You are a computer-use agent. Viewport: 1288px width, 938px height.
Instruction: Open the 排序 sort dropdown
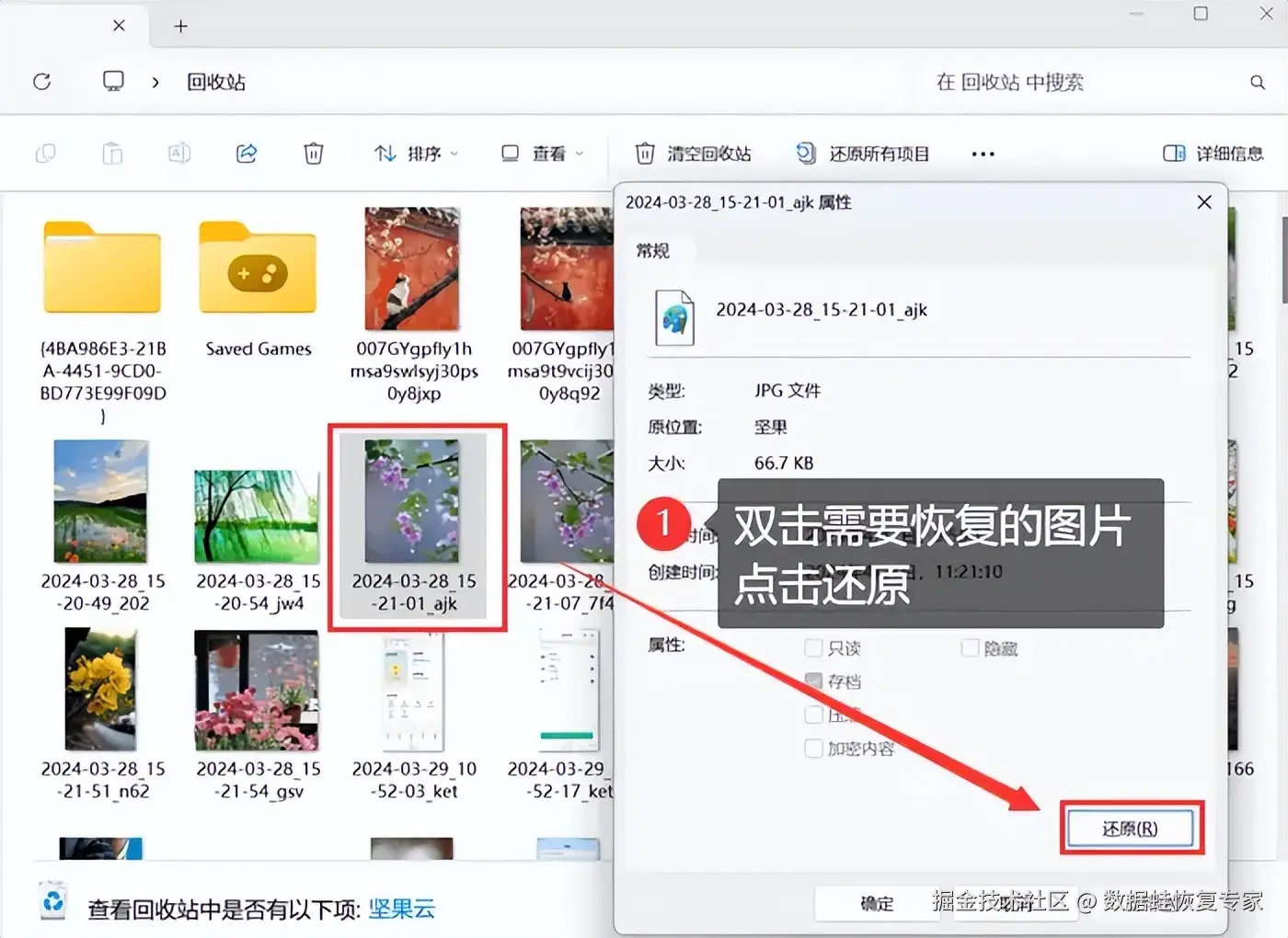point(416,154)
